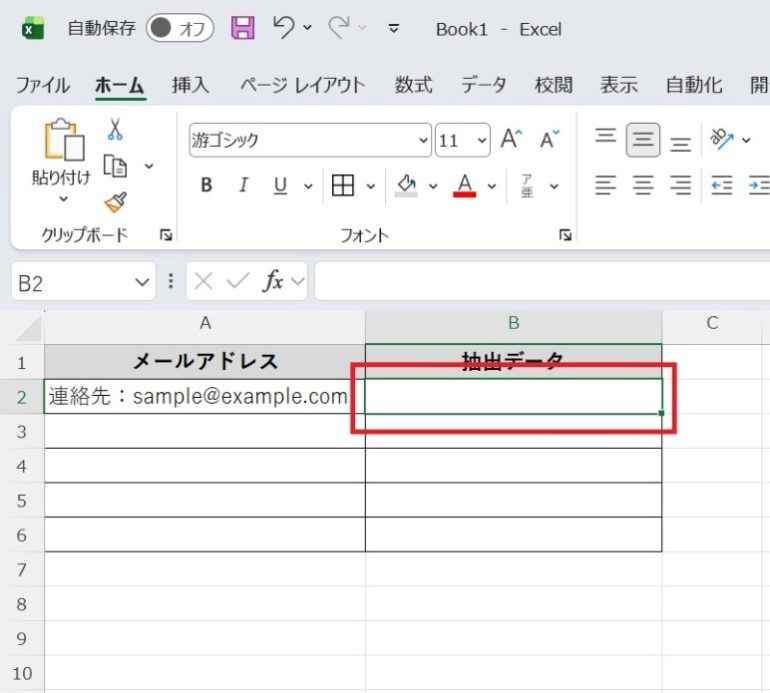This screenshot has width=770, height=693.
Task: Open the Underline style dropdown arrow
Action: (308, 186)
